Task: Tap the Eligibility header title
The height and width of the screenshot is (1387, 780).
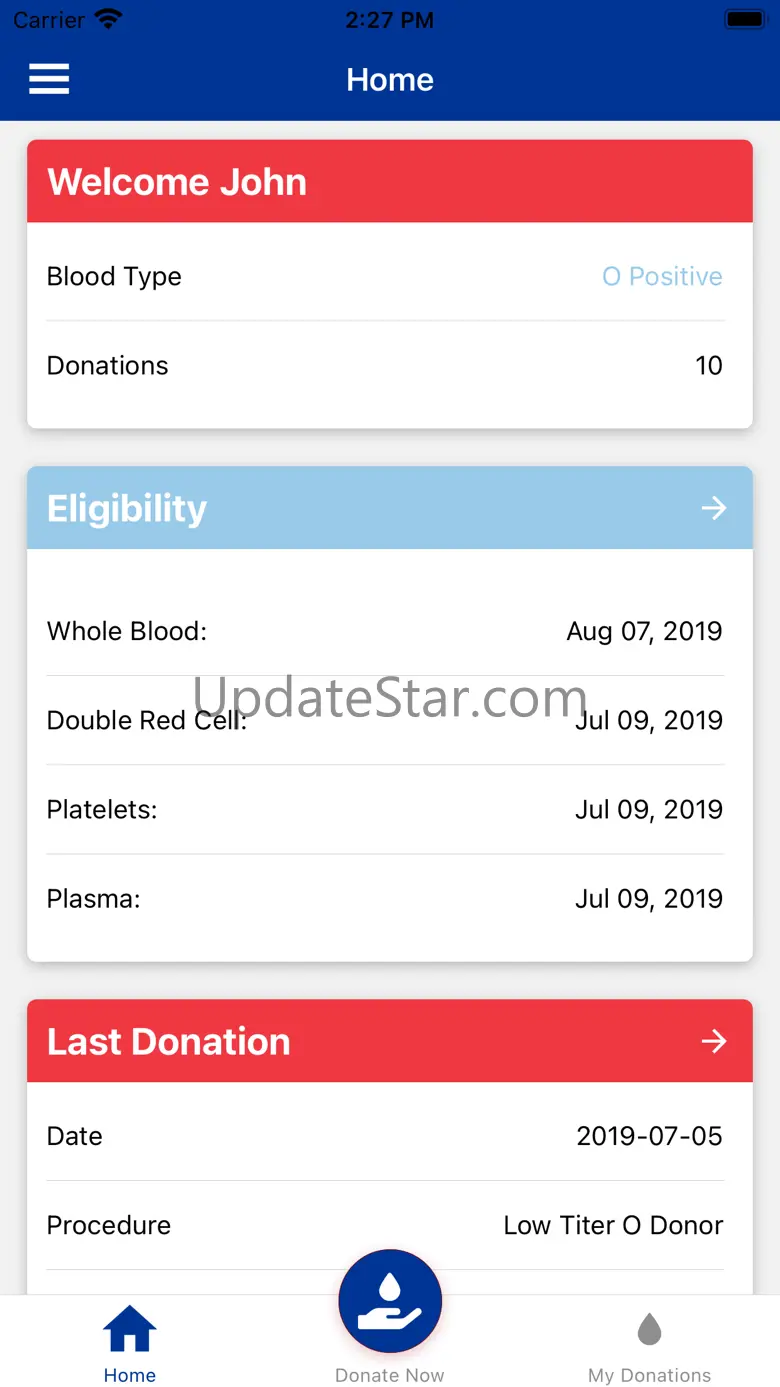Action: 127,508
